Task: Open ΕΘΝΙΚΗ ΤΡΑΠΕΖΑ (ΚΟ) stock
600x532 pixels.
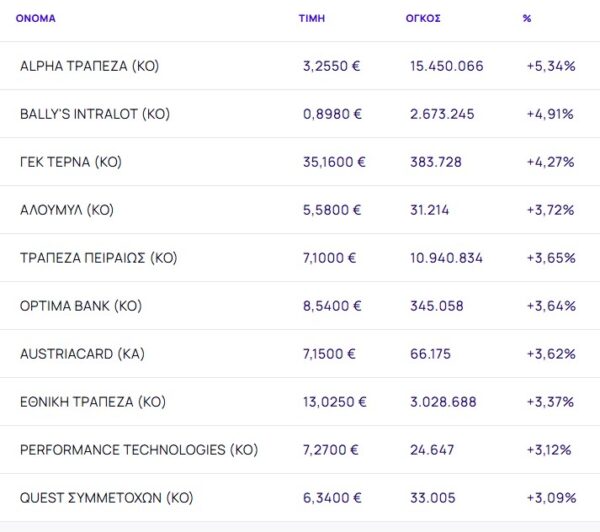Action: pyautogui.click(x=91, y=402)
